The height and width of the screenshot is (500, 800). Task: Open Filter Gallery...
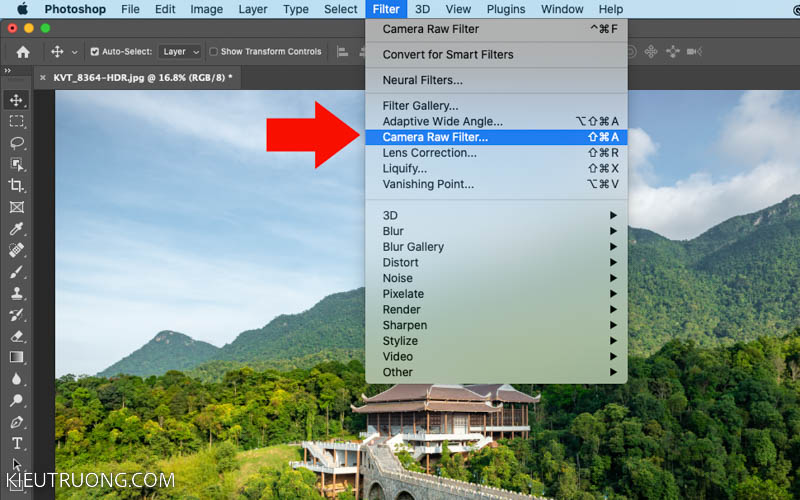pos(496,106)
